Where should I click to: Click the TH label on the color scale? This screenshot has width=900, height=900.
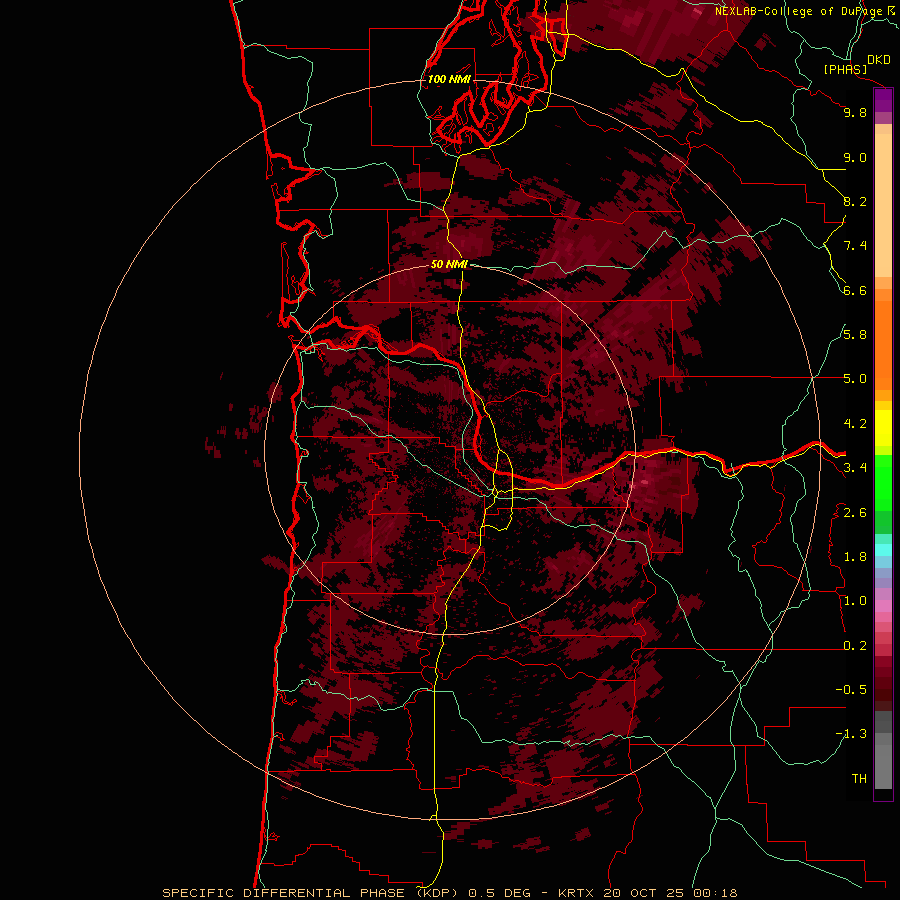click(x=859, y=779)
